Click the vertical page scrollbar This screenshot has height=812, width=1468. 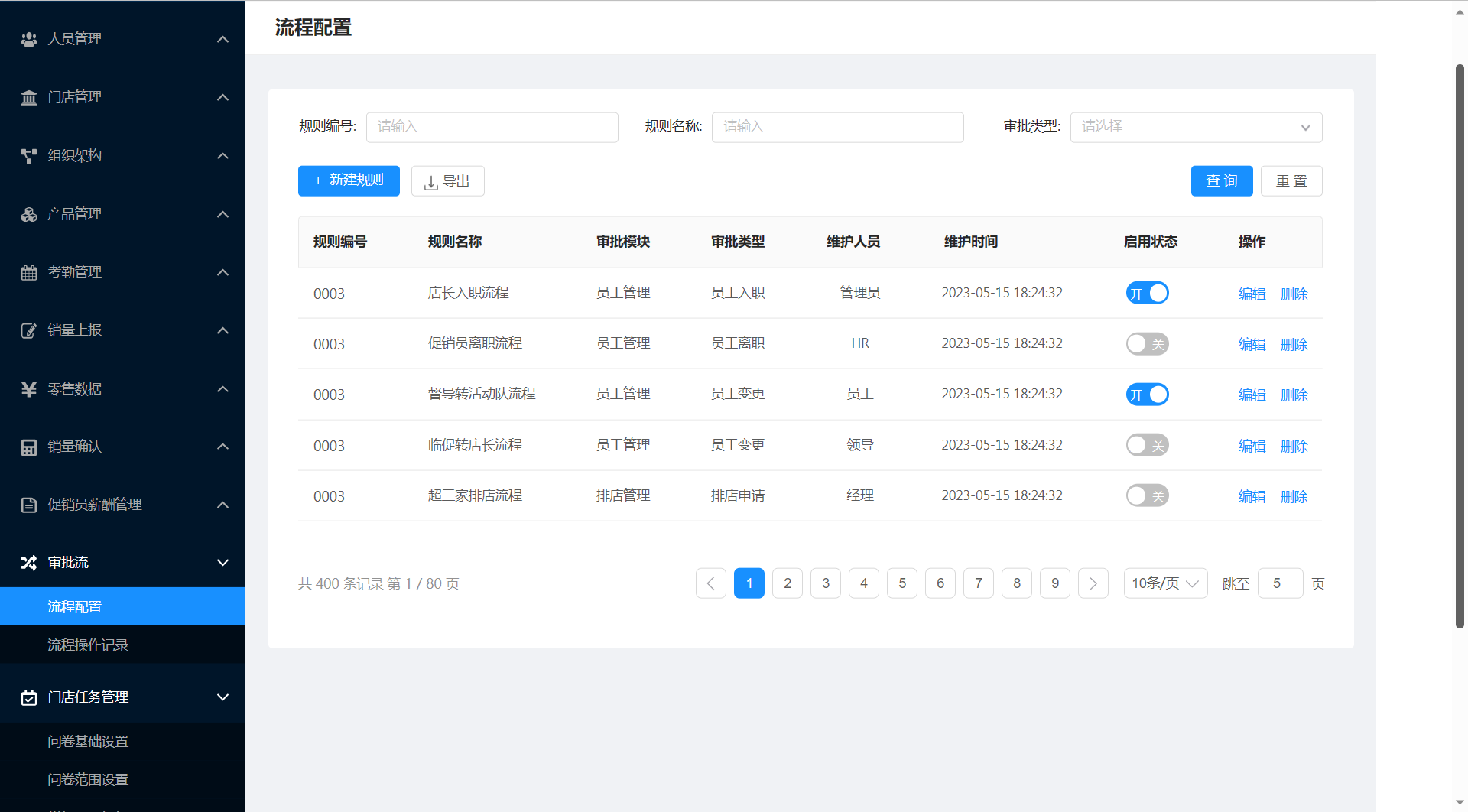1460,346
